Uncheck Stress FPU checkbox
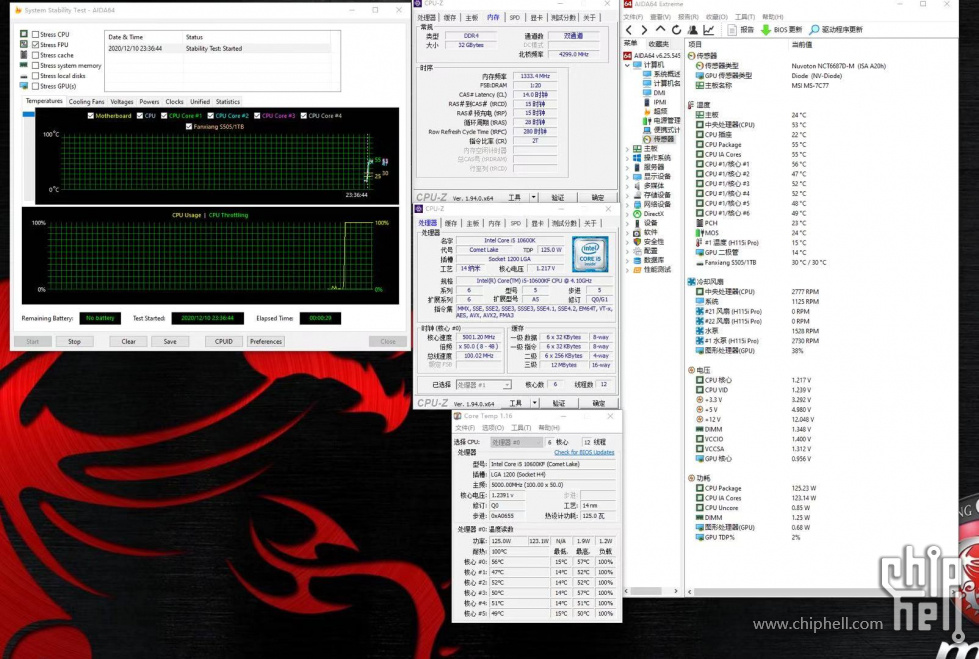This screenshot has height=659, width=979. [x=36, y=45]
